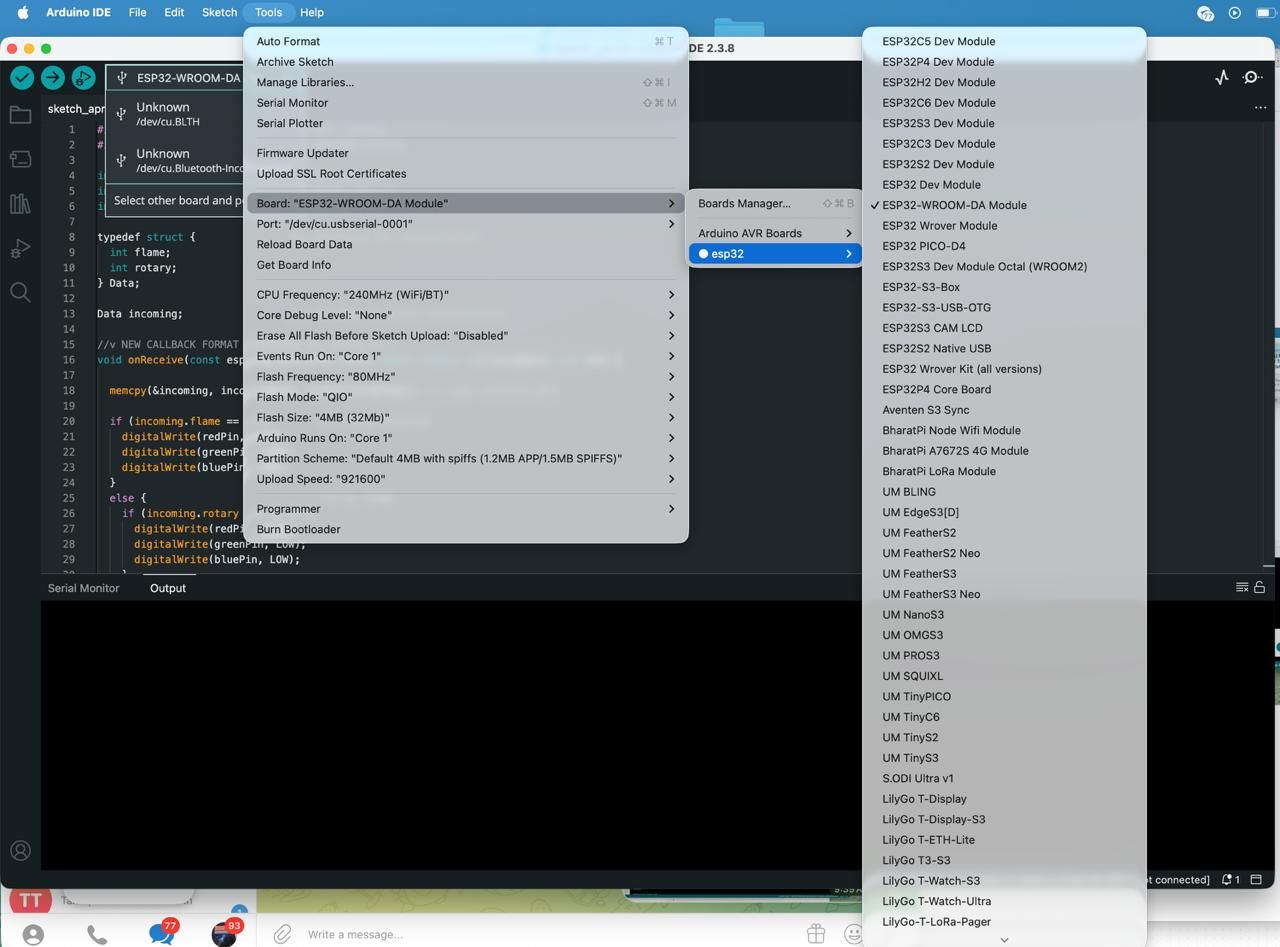
Task: Select the checked ESP32-WROOM-DA Module board
Action: 954,205
